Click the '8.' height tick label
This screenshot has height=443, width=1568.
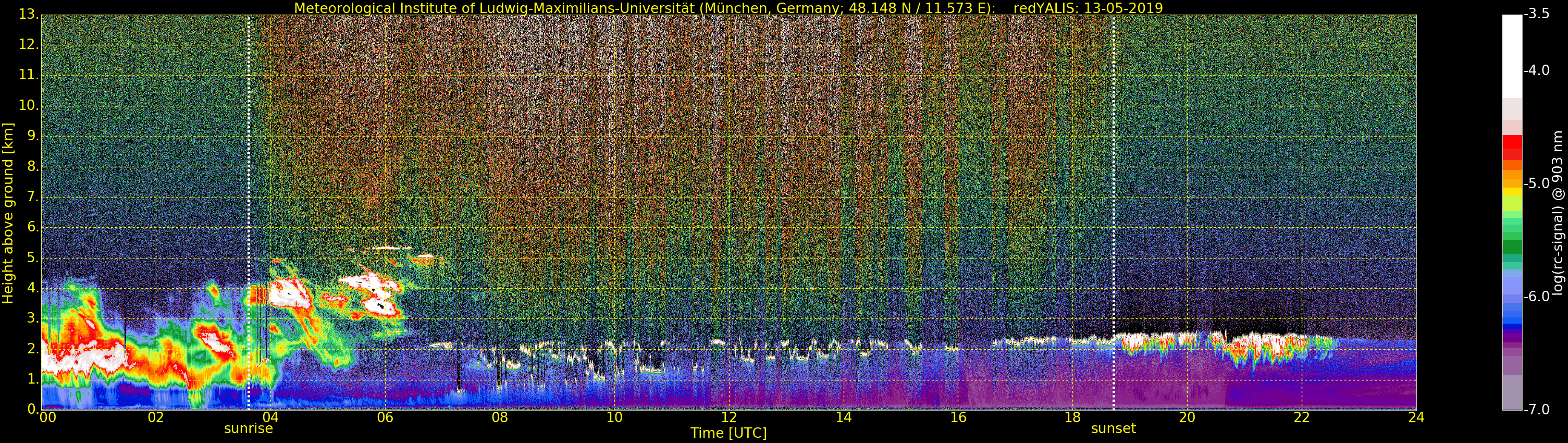(x=32, y=166)
